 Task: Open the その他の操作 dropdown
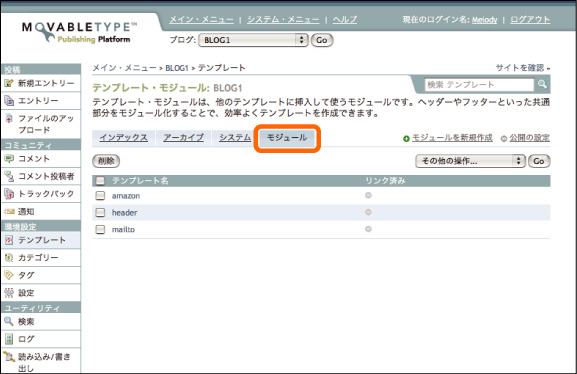(x=470, y=161)
